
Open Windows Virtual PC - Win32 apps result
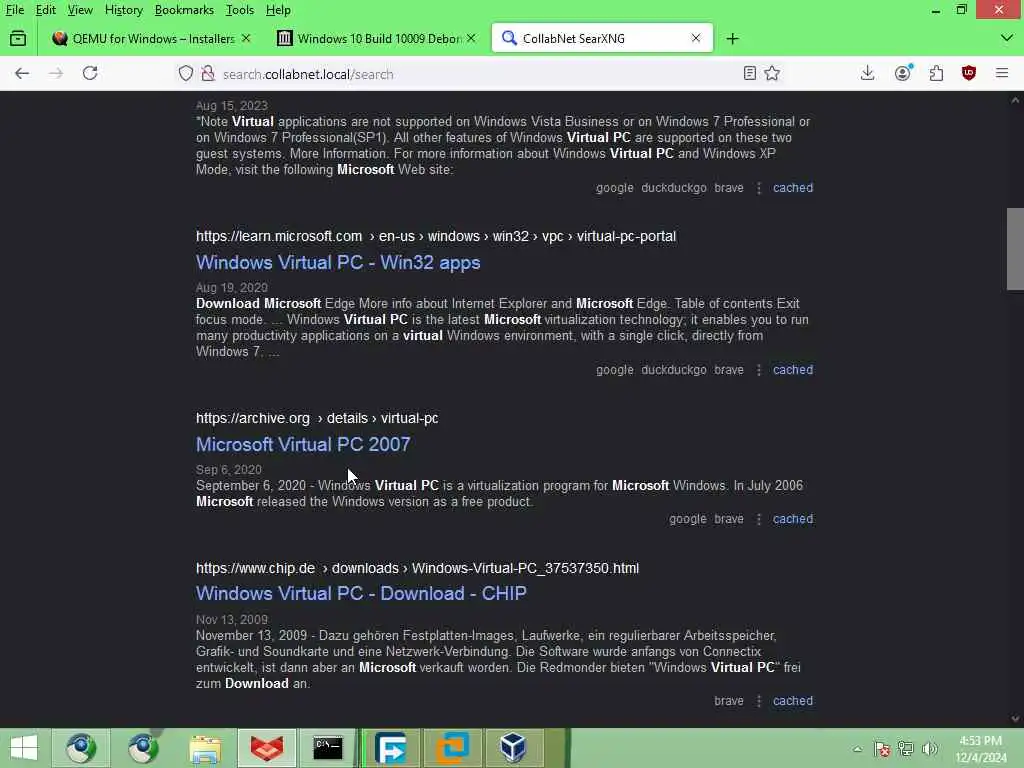338,263
